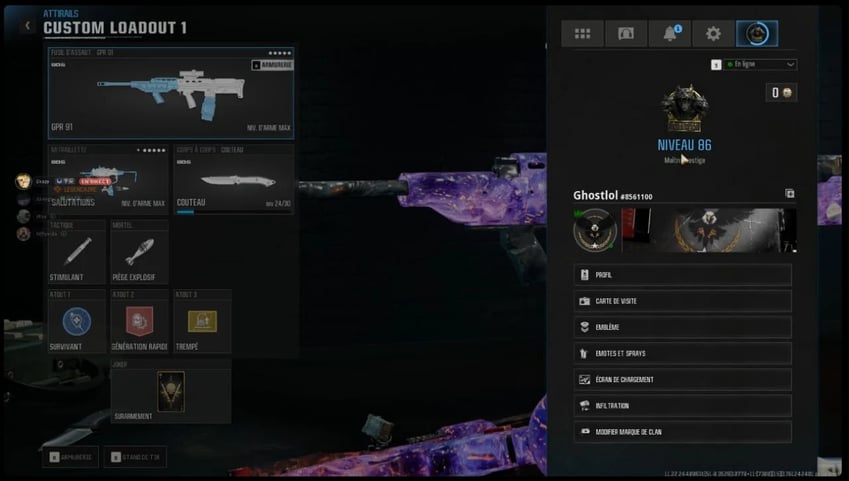Click the Emblème button
This screenshot has width=849, height=481.
(683, 327)
